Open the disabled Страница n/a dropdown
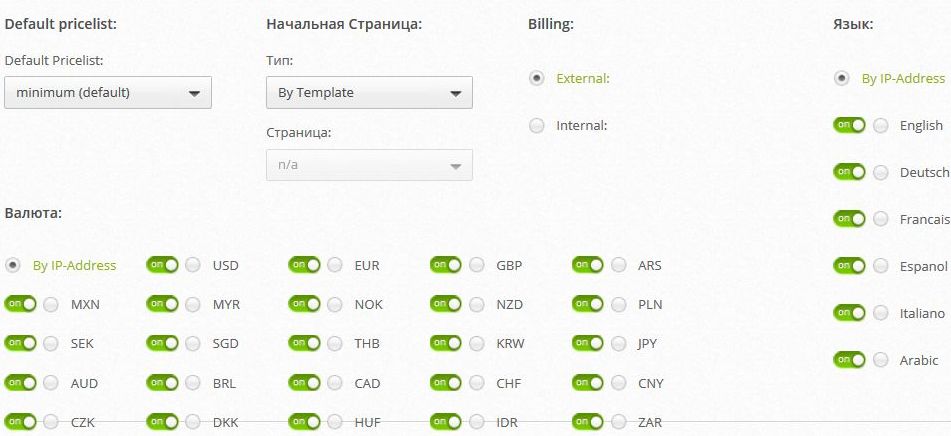The width and height of the screenshot is (951, 436). point(369,164)
